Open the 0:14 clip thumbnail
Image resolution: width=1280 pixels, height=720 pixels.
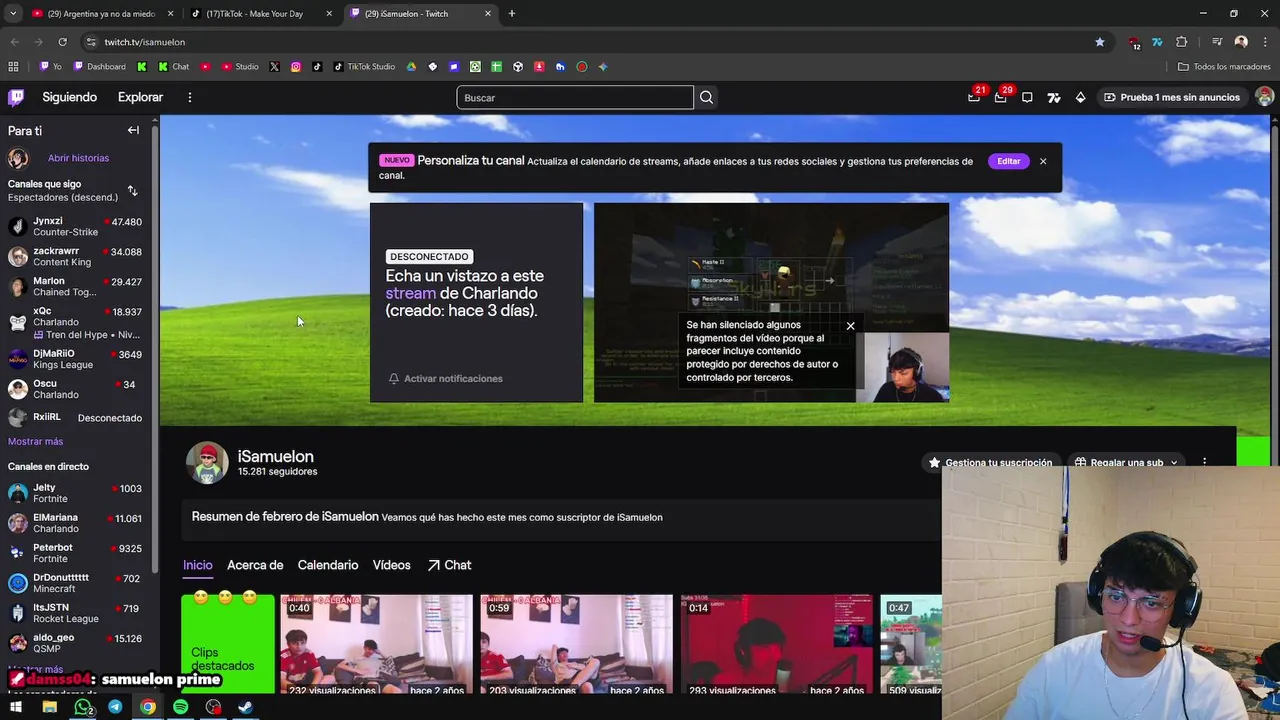pyautogui.click(x=777, y=645)
